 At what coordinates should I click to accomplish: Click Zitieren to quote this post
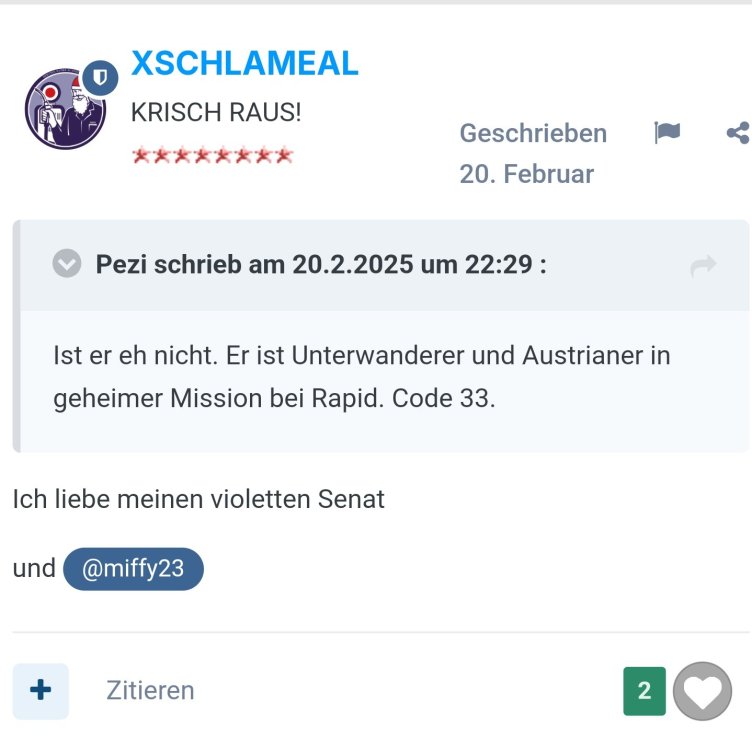150,690
